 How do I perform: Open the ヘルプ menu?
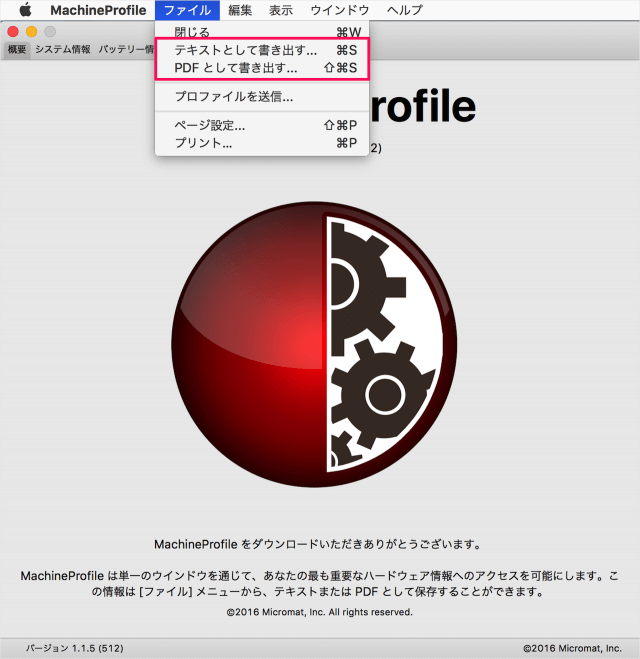tap(404, 10)
